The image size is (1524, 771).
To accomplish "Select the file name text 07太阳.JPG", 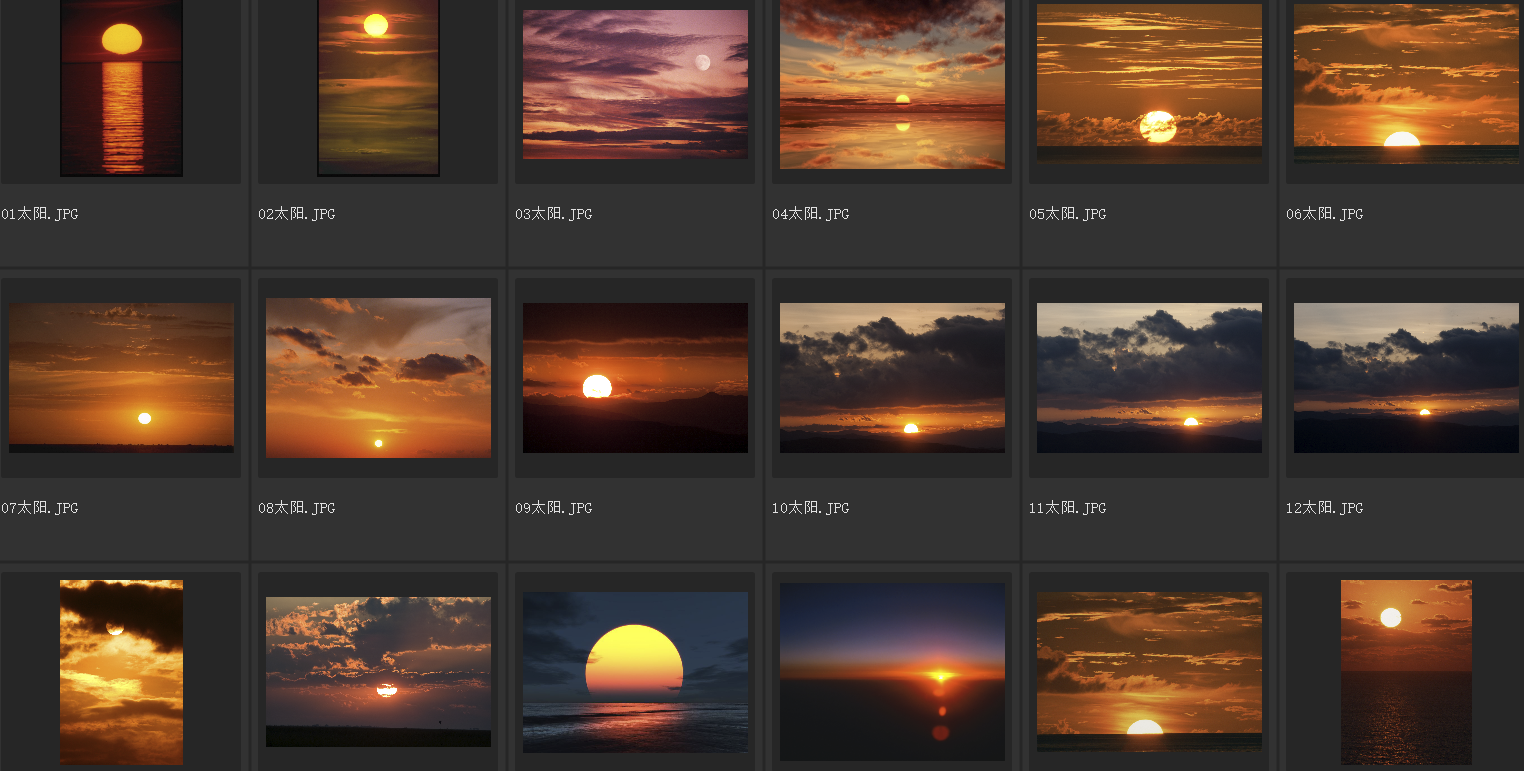I will 40,508.
